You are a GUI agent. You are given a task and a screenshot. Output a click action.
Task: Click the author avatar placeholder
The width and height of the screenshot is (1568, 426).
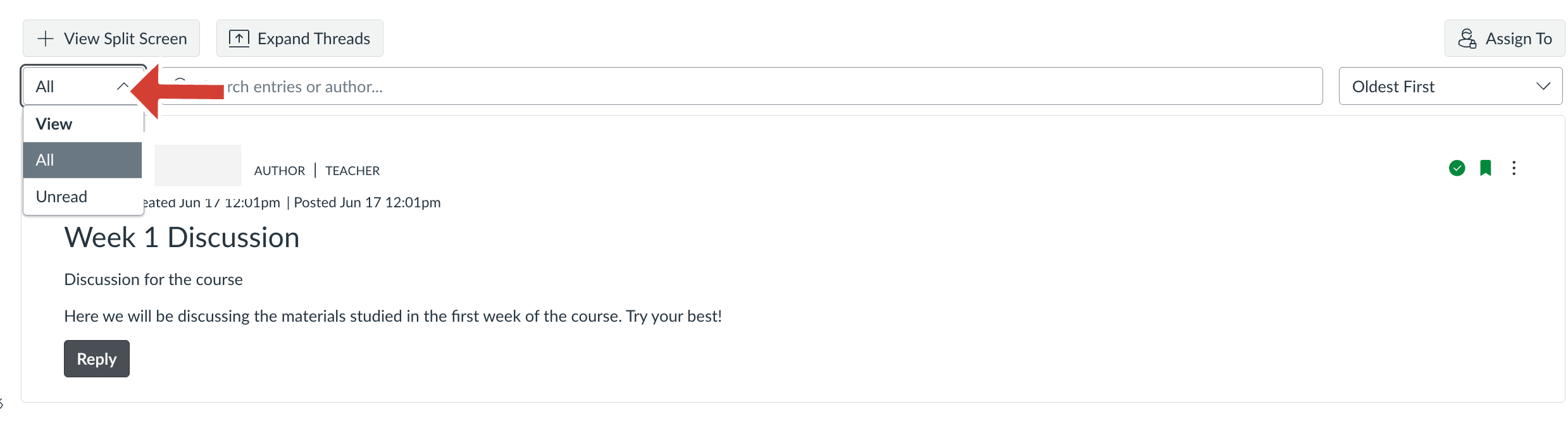197,165
